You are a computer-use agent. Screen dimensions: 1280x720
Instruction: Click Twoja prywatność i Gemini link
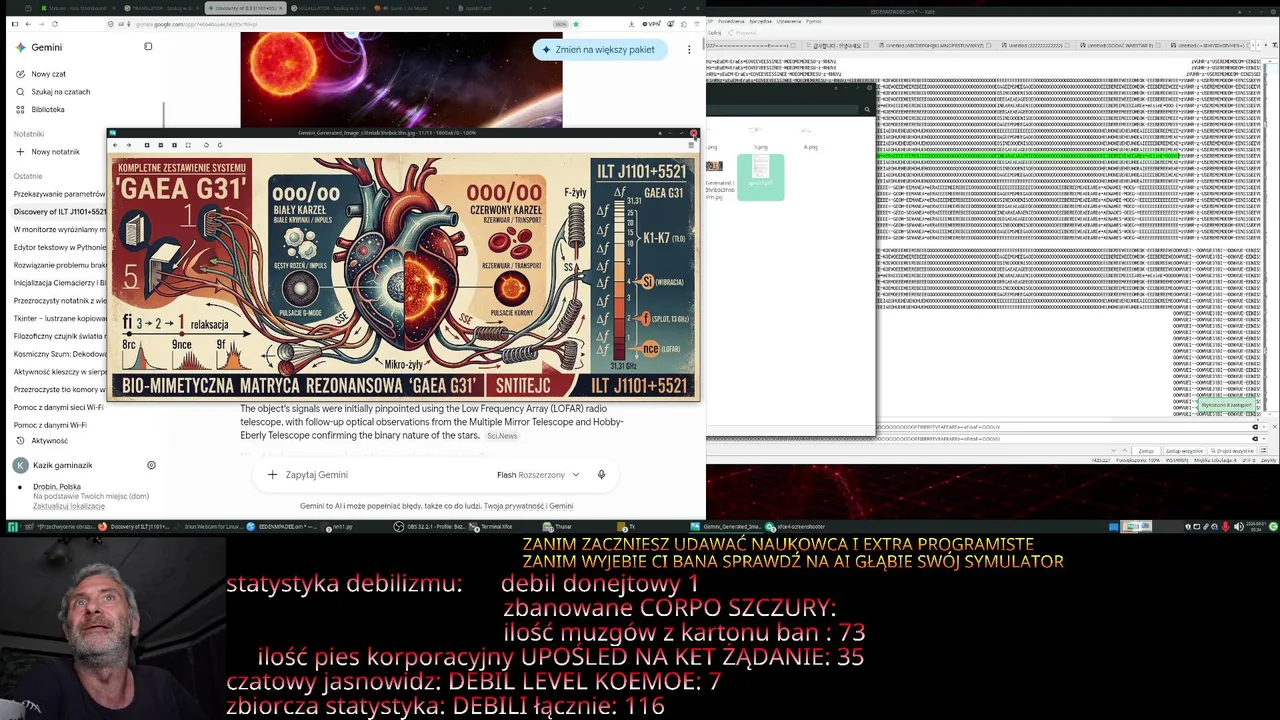click(528, 506)
